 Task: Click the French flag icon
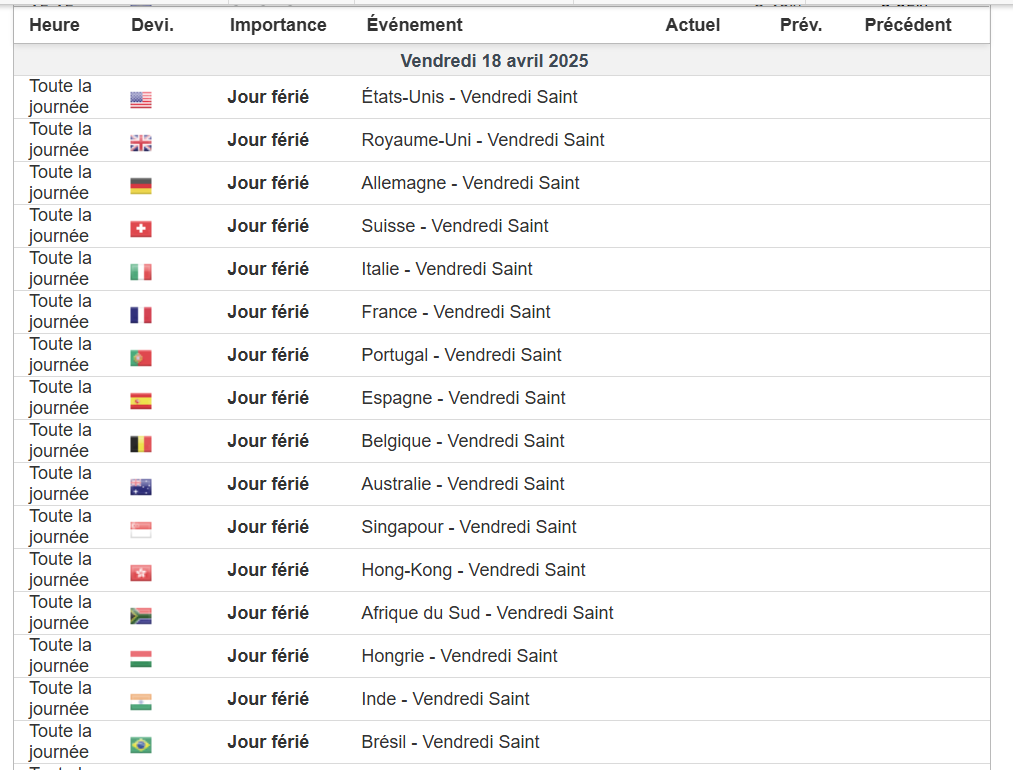(141, 315)
